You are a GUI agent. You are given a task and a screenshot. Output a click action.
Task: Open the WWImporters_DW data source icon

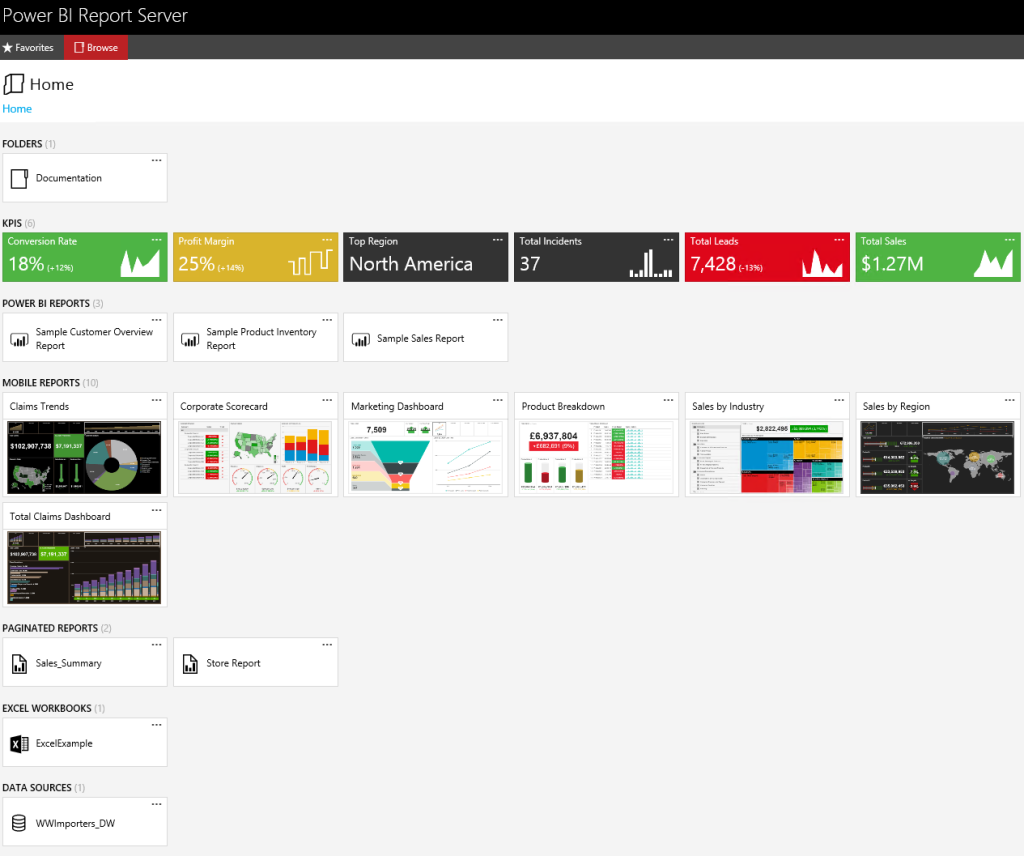click(19, 821)
